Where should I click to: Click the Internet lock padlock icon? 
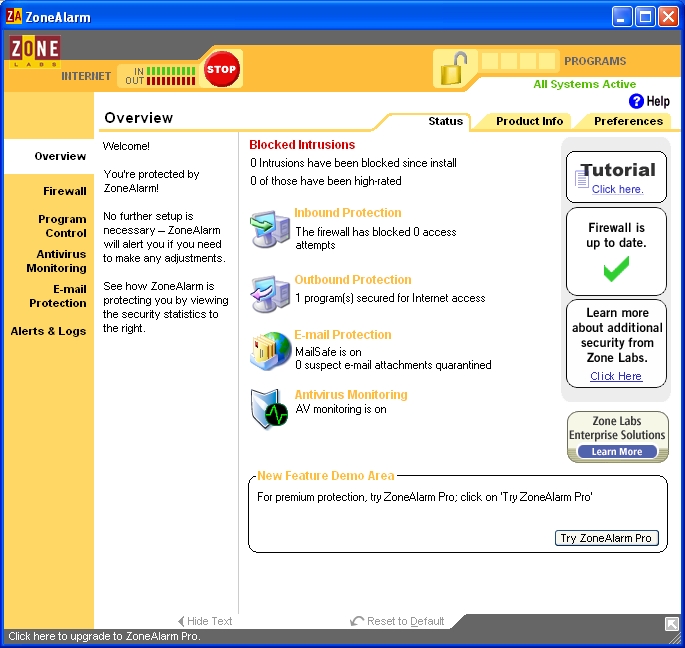(453, 69)
